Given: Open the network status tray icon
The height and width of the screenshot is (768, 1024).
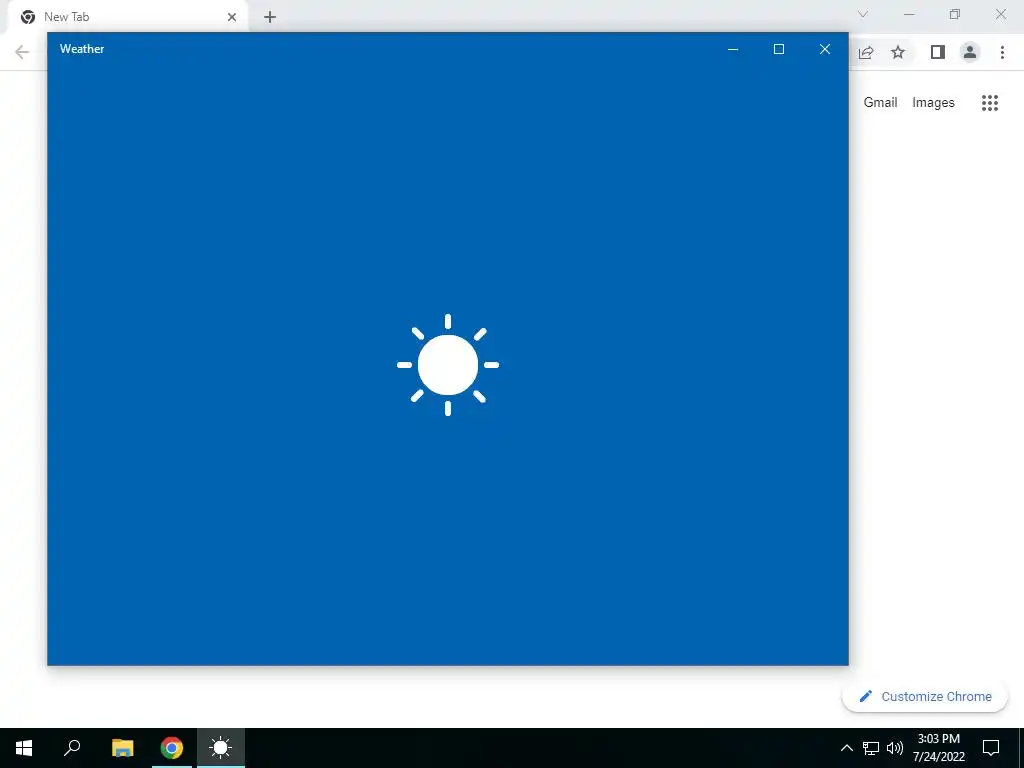Looking at the screenshot, I should 871,748.
